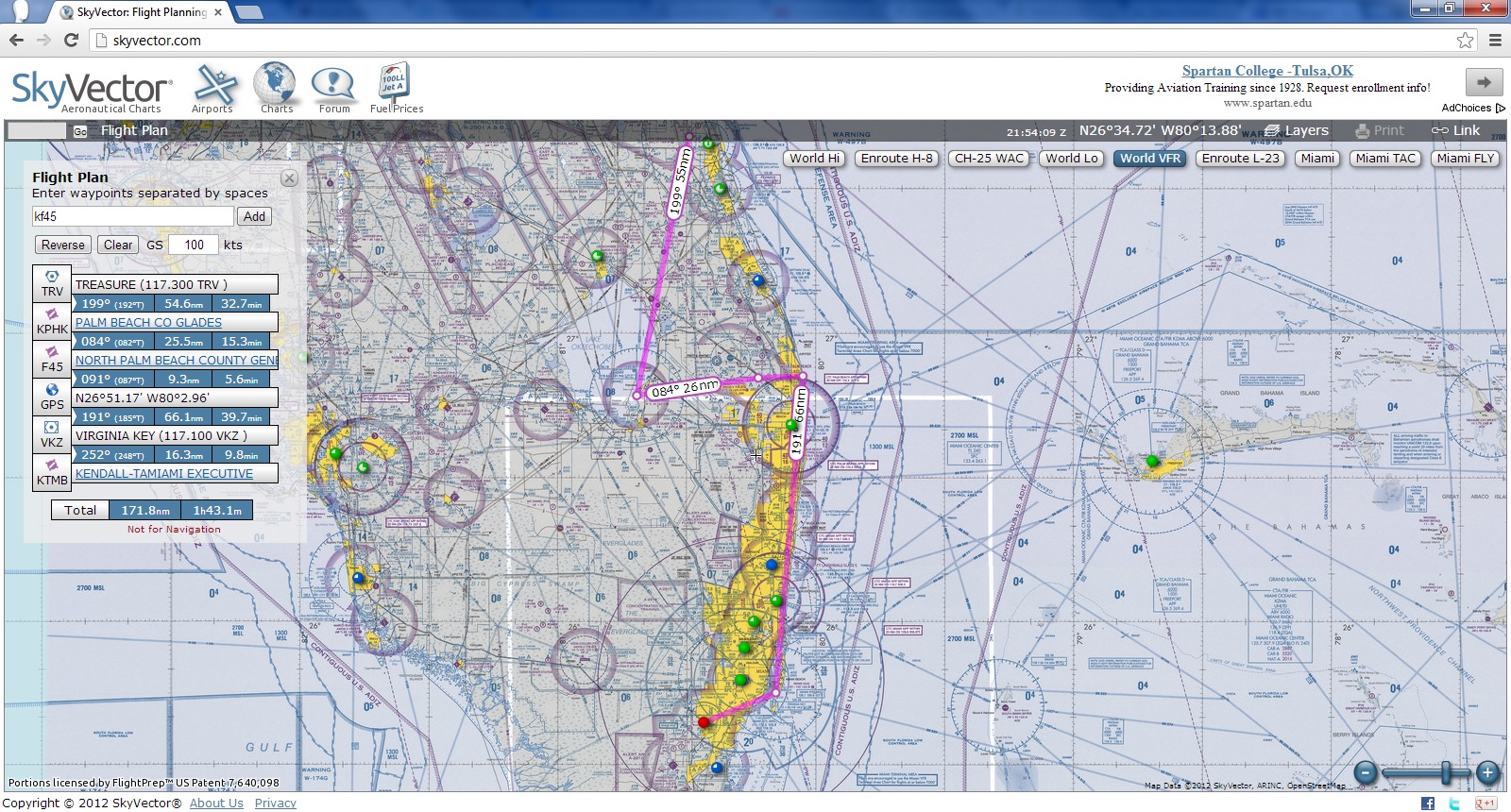Switch to the Enroute H-8 chart
This screenshot has height=812, width=1511.
pyautogui.click(x=897, y=159)
